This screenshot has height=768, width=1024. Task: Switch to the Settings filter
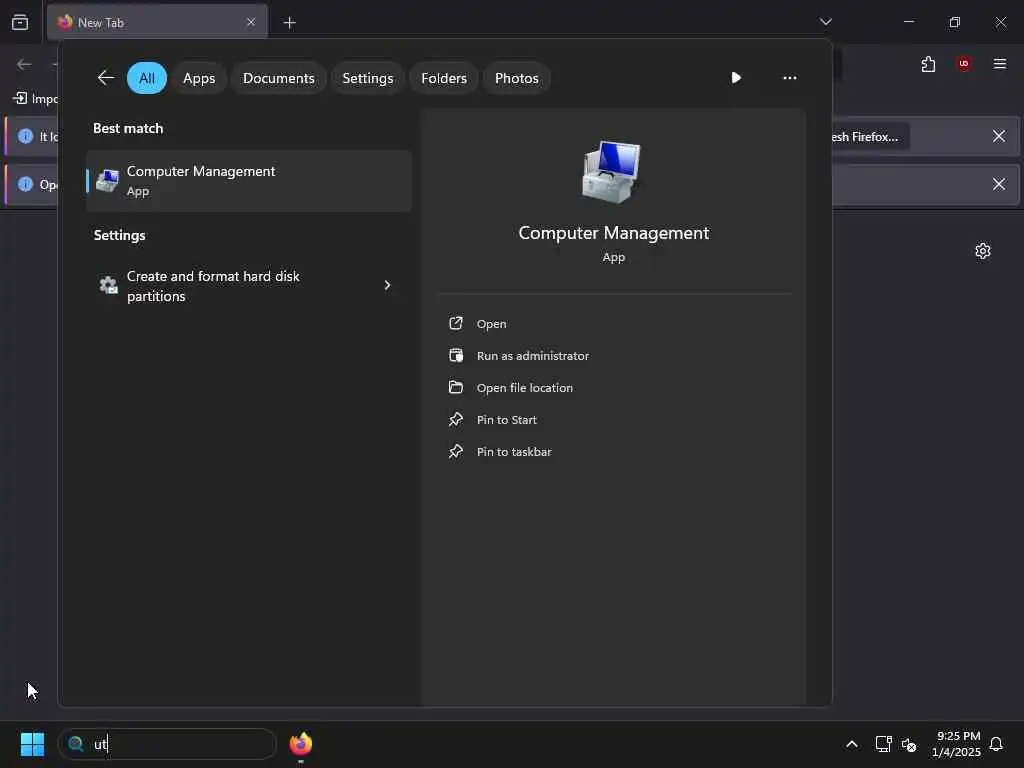coord(368,78)
